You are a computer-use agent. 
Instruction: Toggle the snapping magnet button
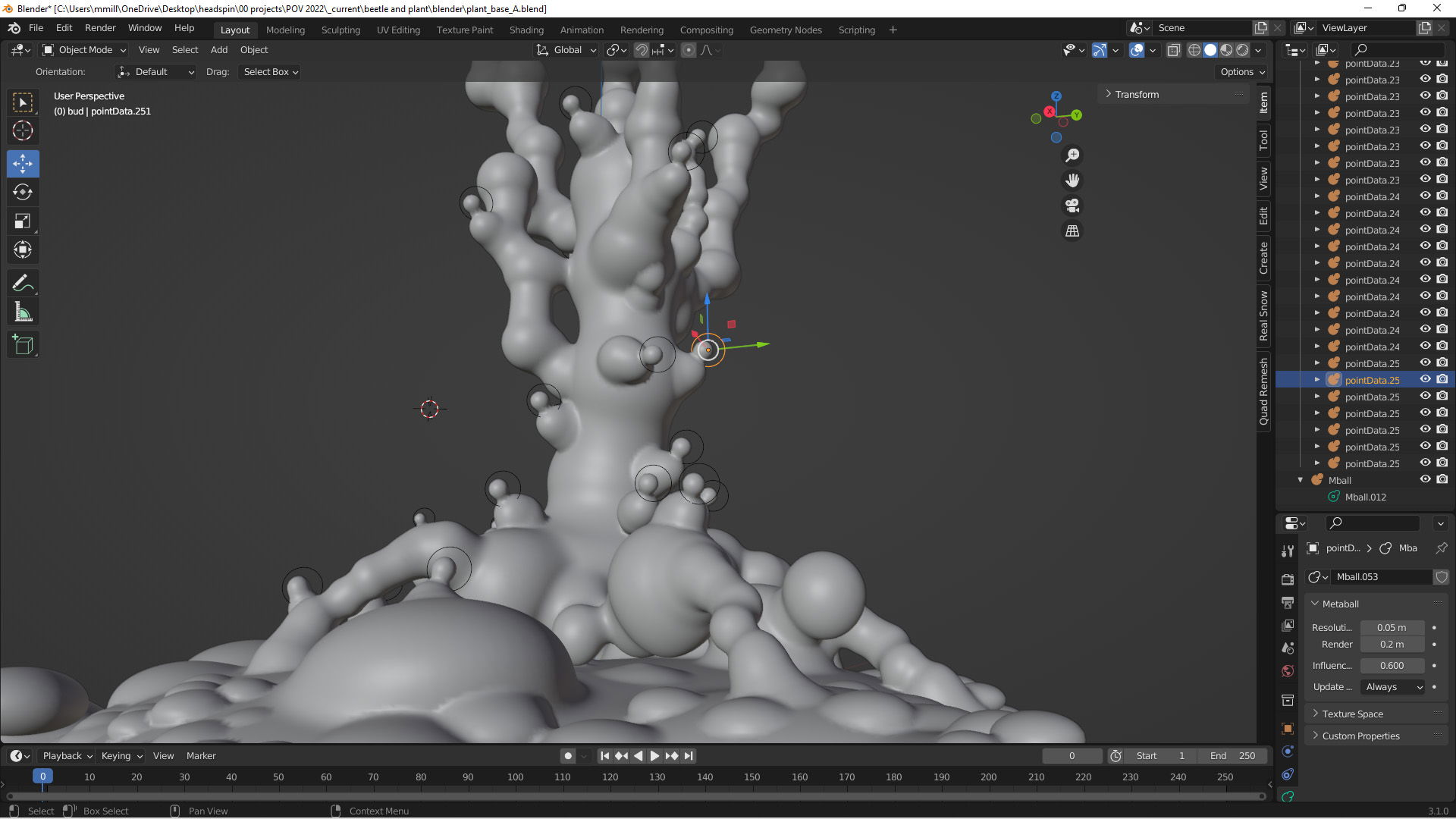pyautogui.click(x=641, y=50)
